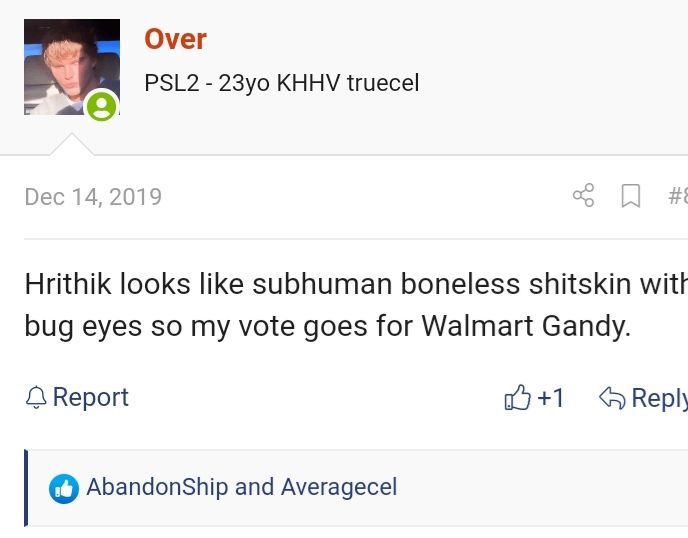Click the "Reply" text button
Image resolution: width=688 pixels, height=538 pixels.
coord(659,398)
